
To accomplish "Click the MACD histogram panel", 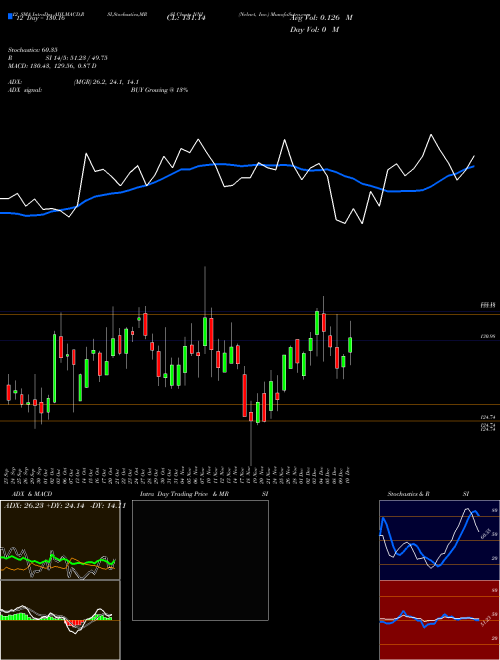I will pyautogui.click(x=60, y=620).
